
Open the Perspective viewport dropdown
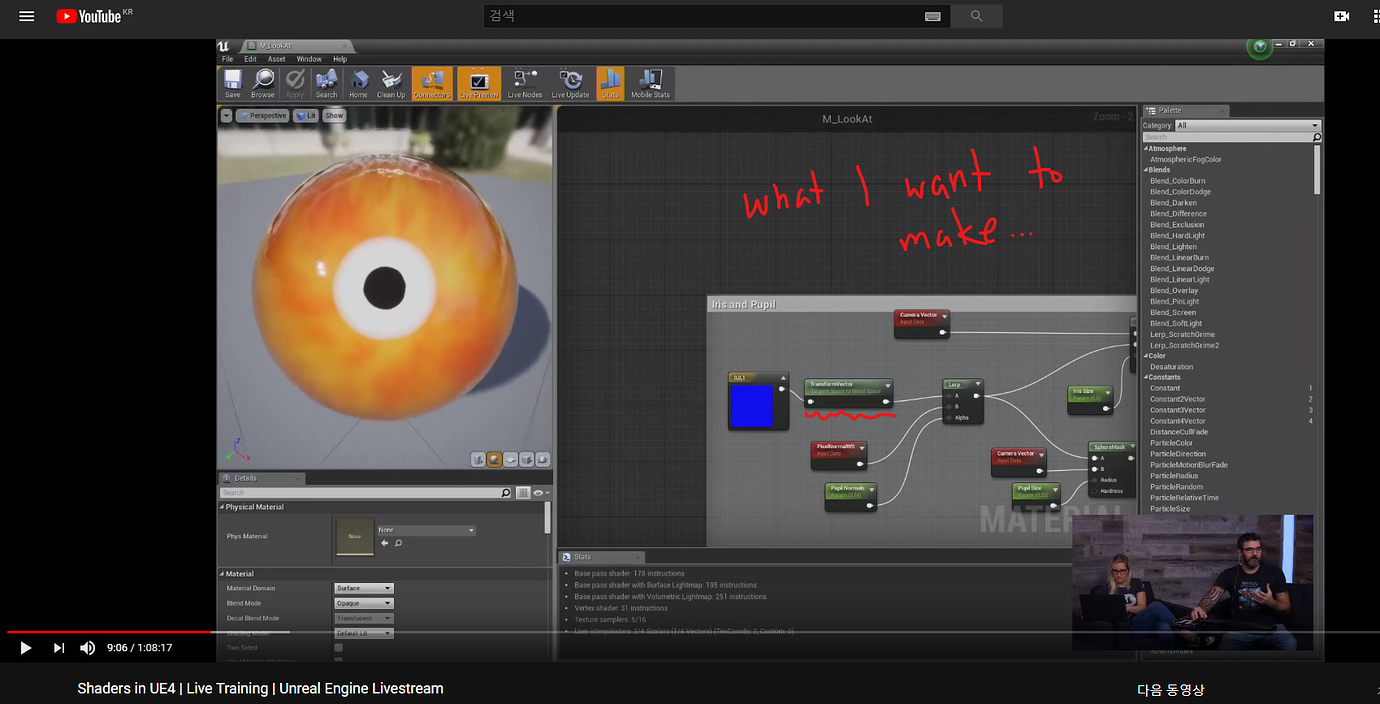261,115
